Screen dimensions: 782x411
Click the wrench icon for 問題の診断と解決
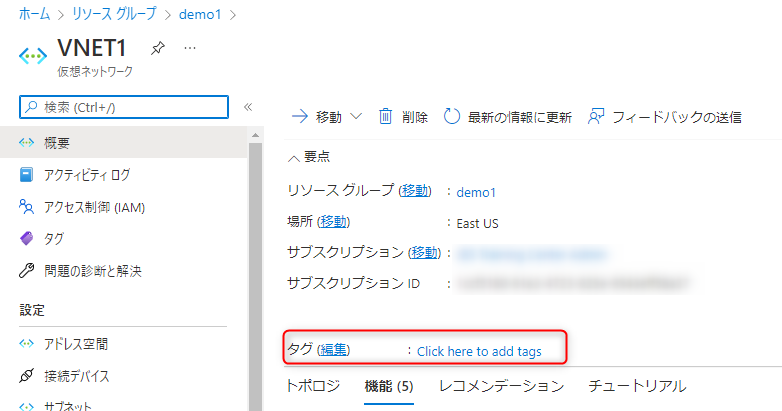26,270
